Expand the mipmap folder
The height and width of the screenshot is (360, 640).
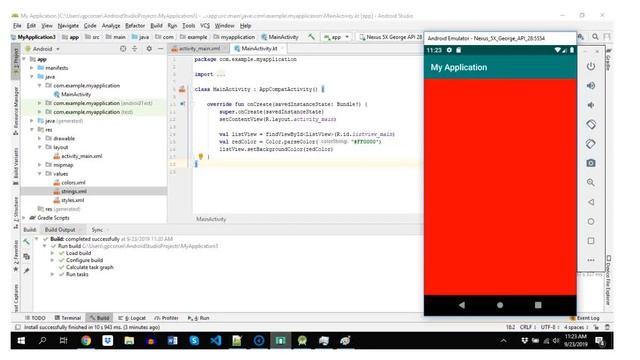[40, 165]
